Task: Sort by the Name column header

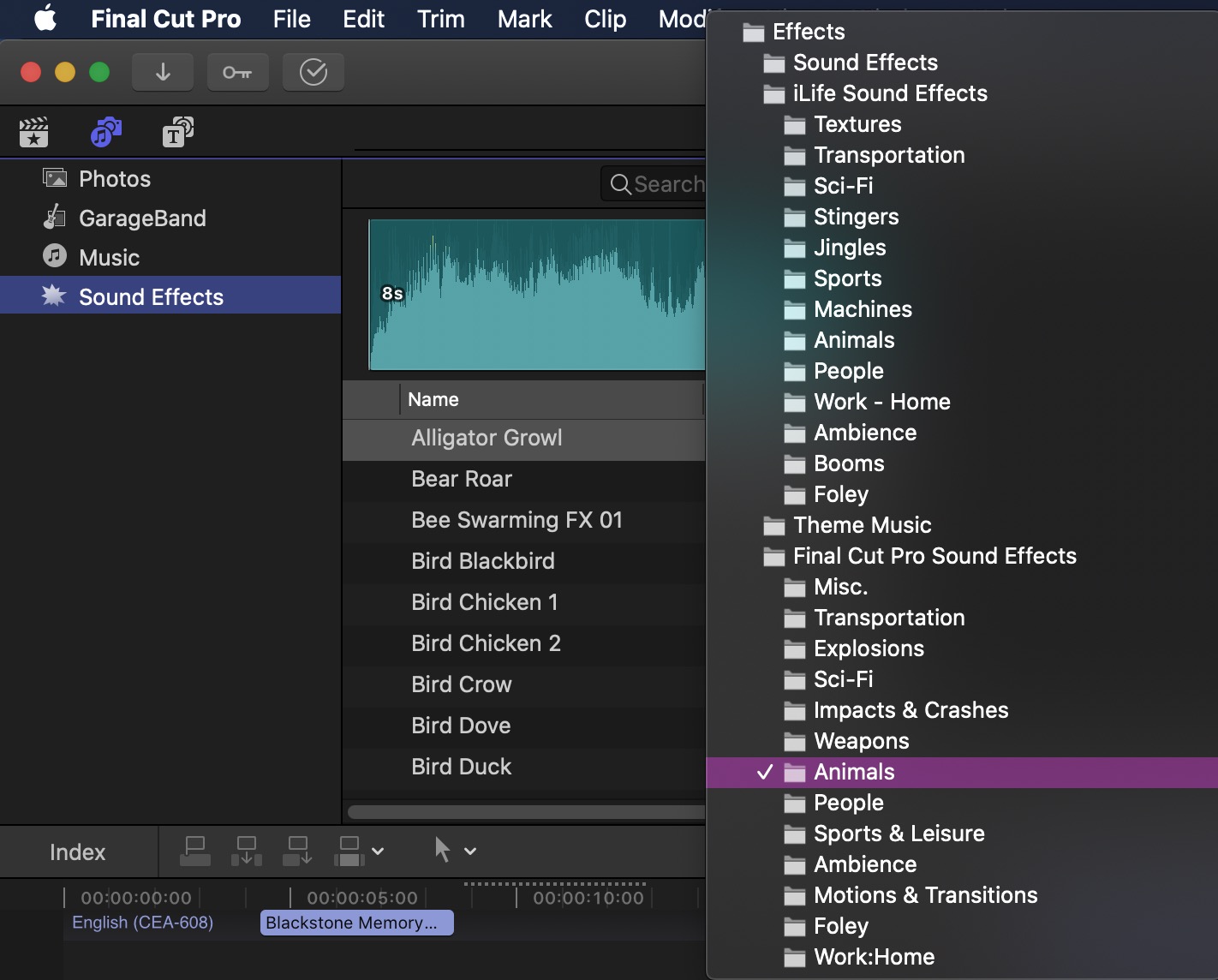Action: pos(552,400)
